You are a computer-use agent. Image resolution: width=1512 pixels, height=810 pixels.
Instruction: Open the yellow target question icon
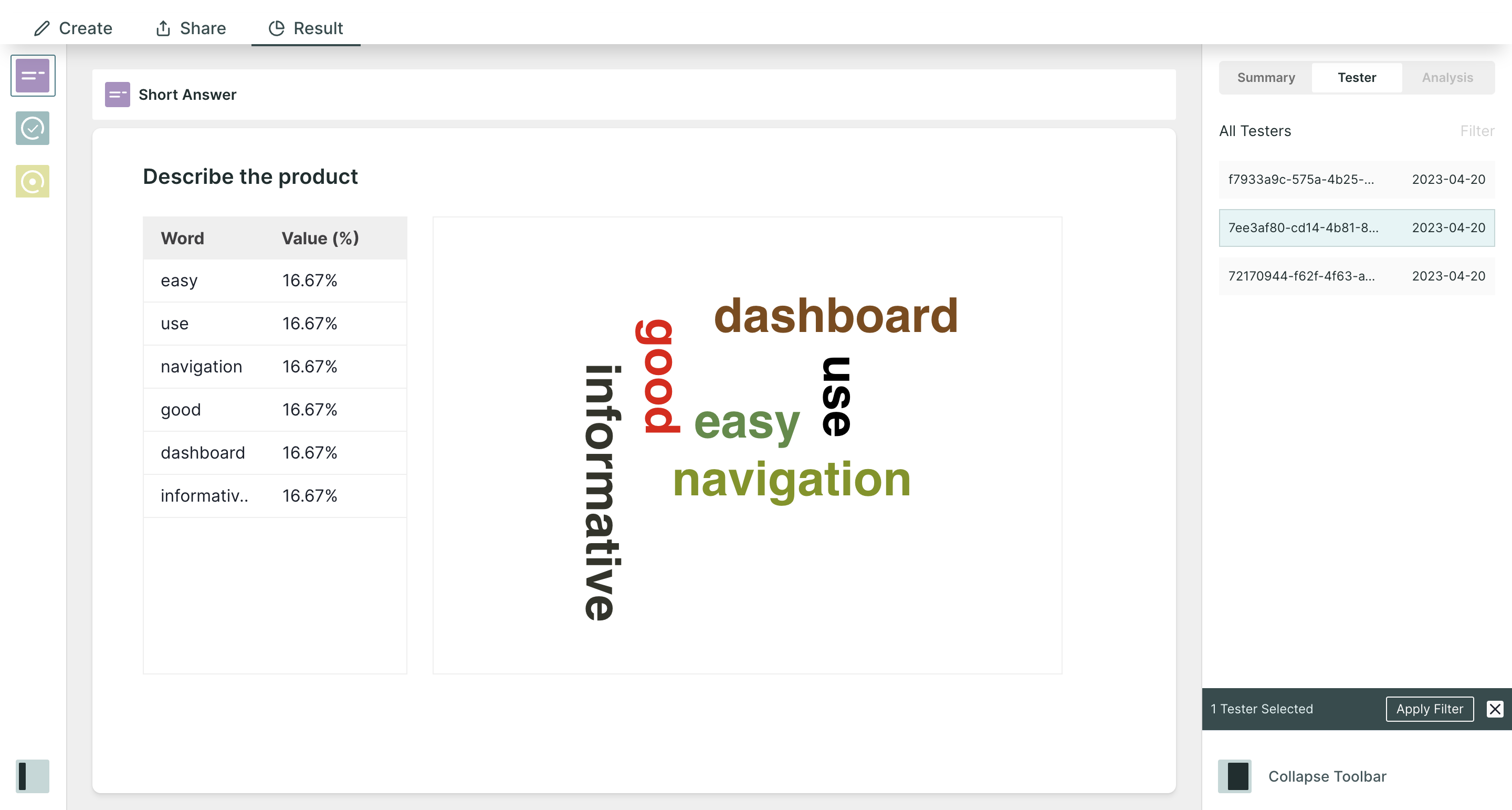tap(33, 182)
